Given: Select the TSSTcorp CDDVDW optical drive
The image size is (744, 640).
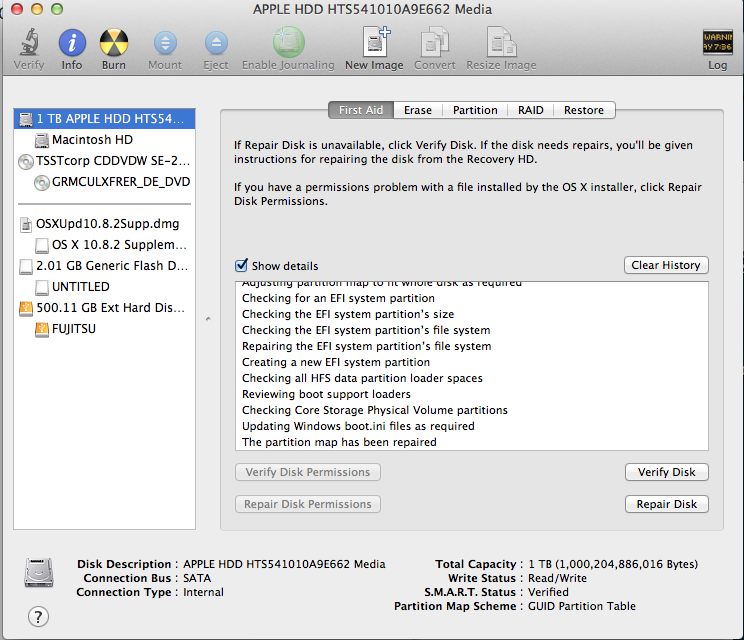Looking at the screenshot, I should click(x=104, y=161).
